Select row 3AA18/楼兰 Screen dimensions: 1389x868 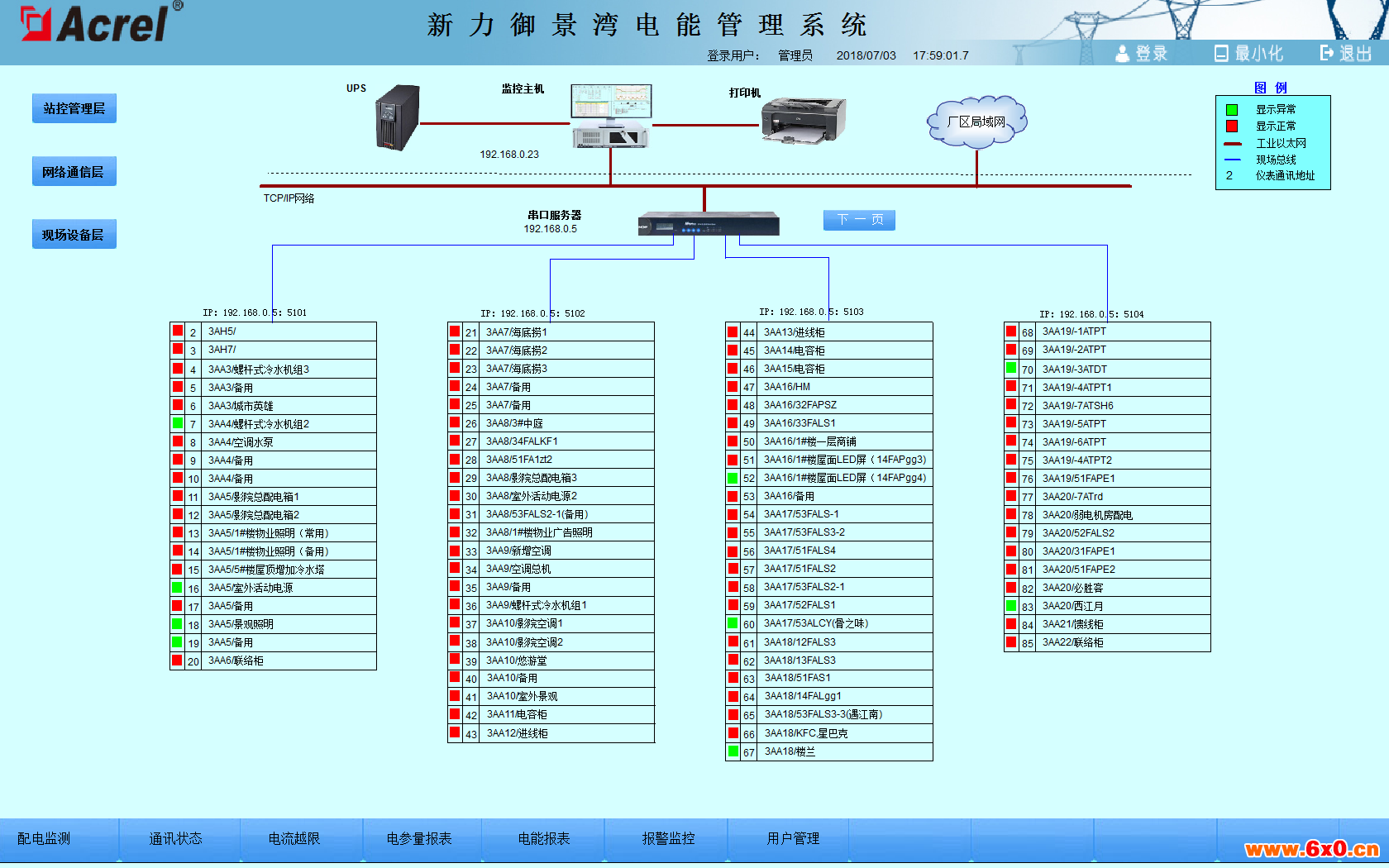(x=829, y=751)
